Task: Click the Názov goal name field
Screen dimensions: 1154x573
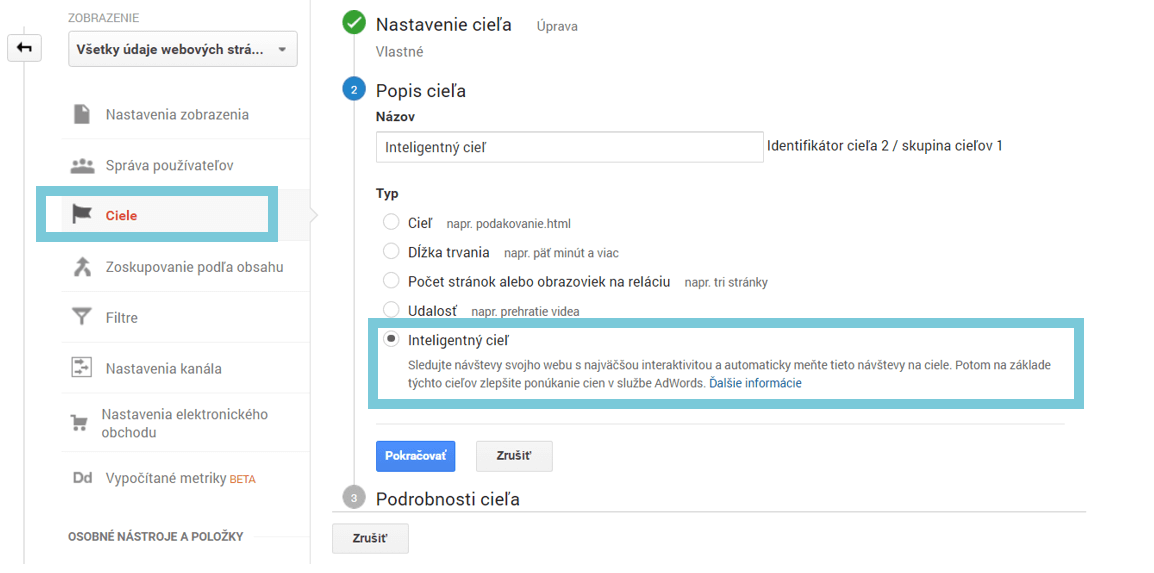Action: [x=570, y=147]
